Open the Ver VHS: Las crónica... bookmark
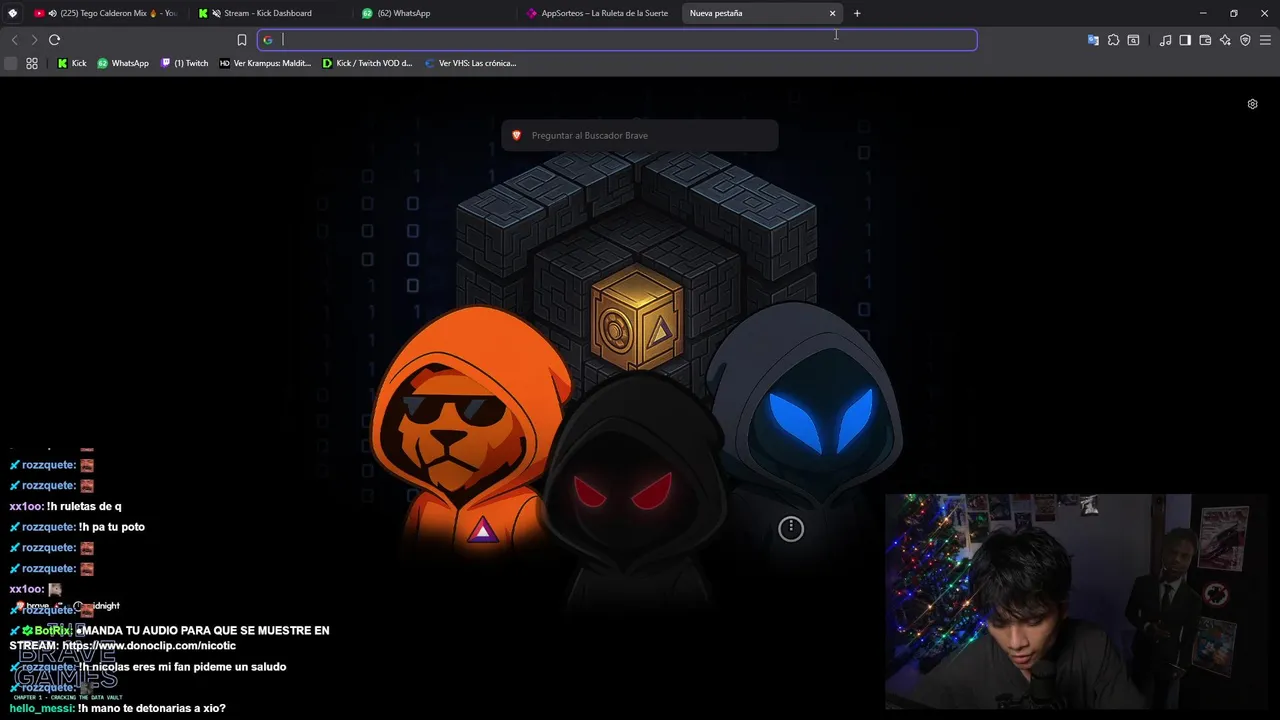This screenshot has height=720, width=1280. click(x=470, y=63)
